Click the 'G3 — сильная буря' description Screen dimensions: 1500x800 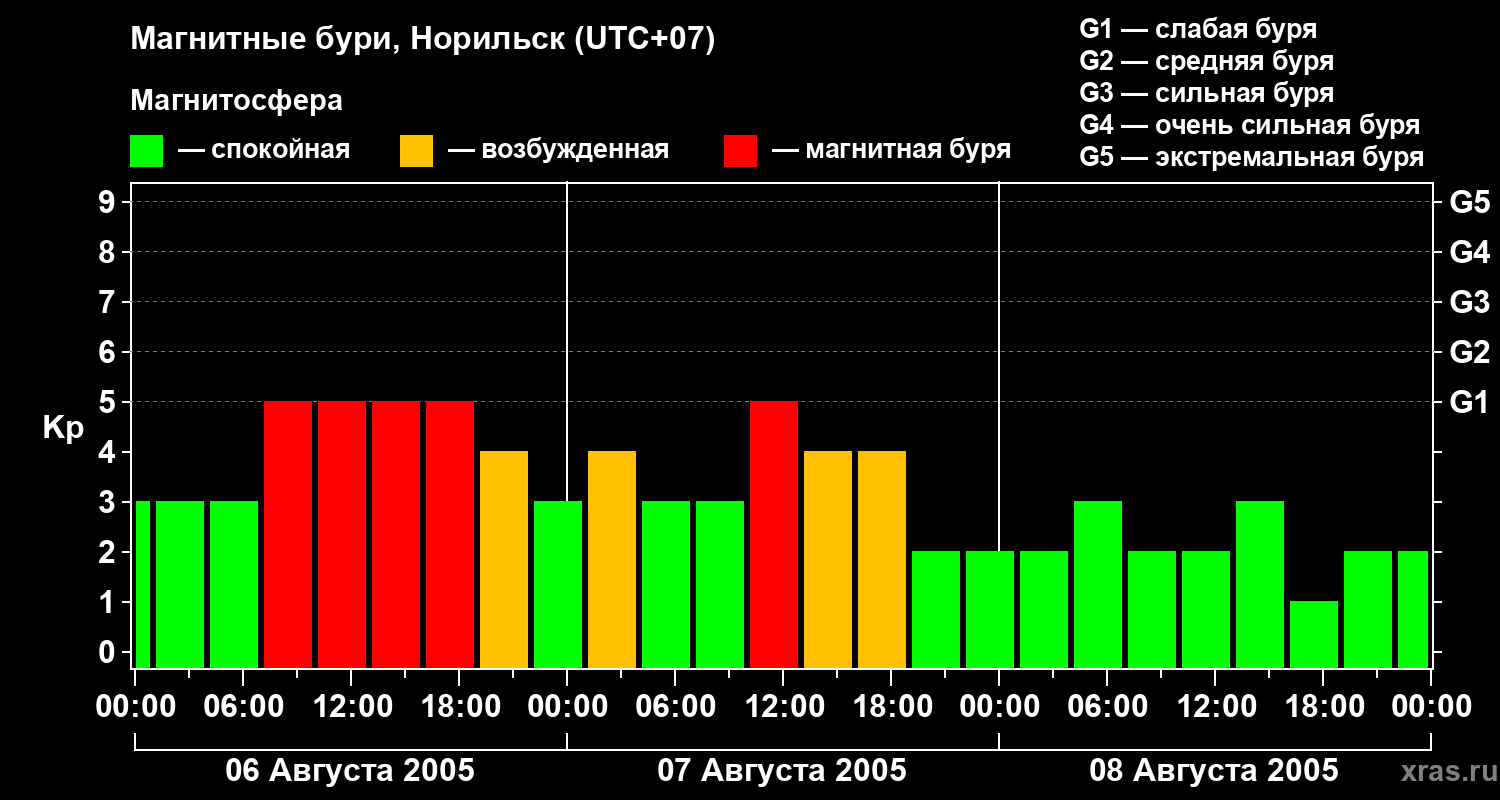(1206, 93)
